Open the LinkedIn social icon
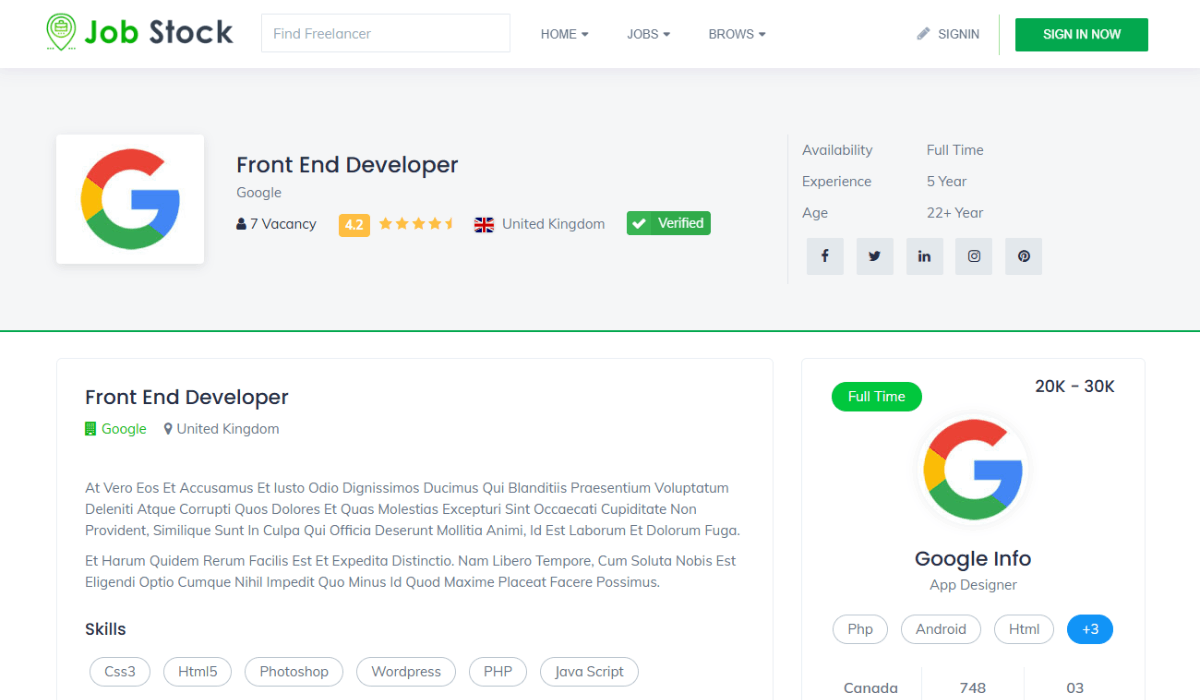This screenshot has height=700, width=1200. click(x=924, y=256)
